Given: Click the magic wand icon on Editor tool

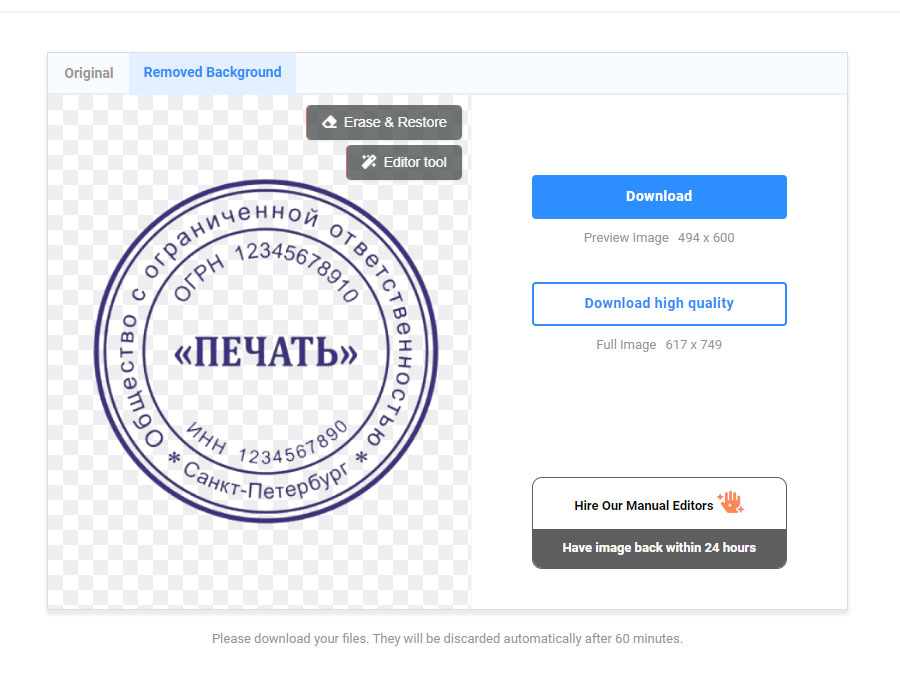Looking at the screenshot, I should click(x=369, y=162).
